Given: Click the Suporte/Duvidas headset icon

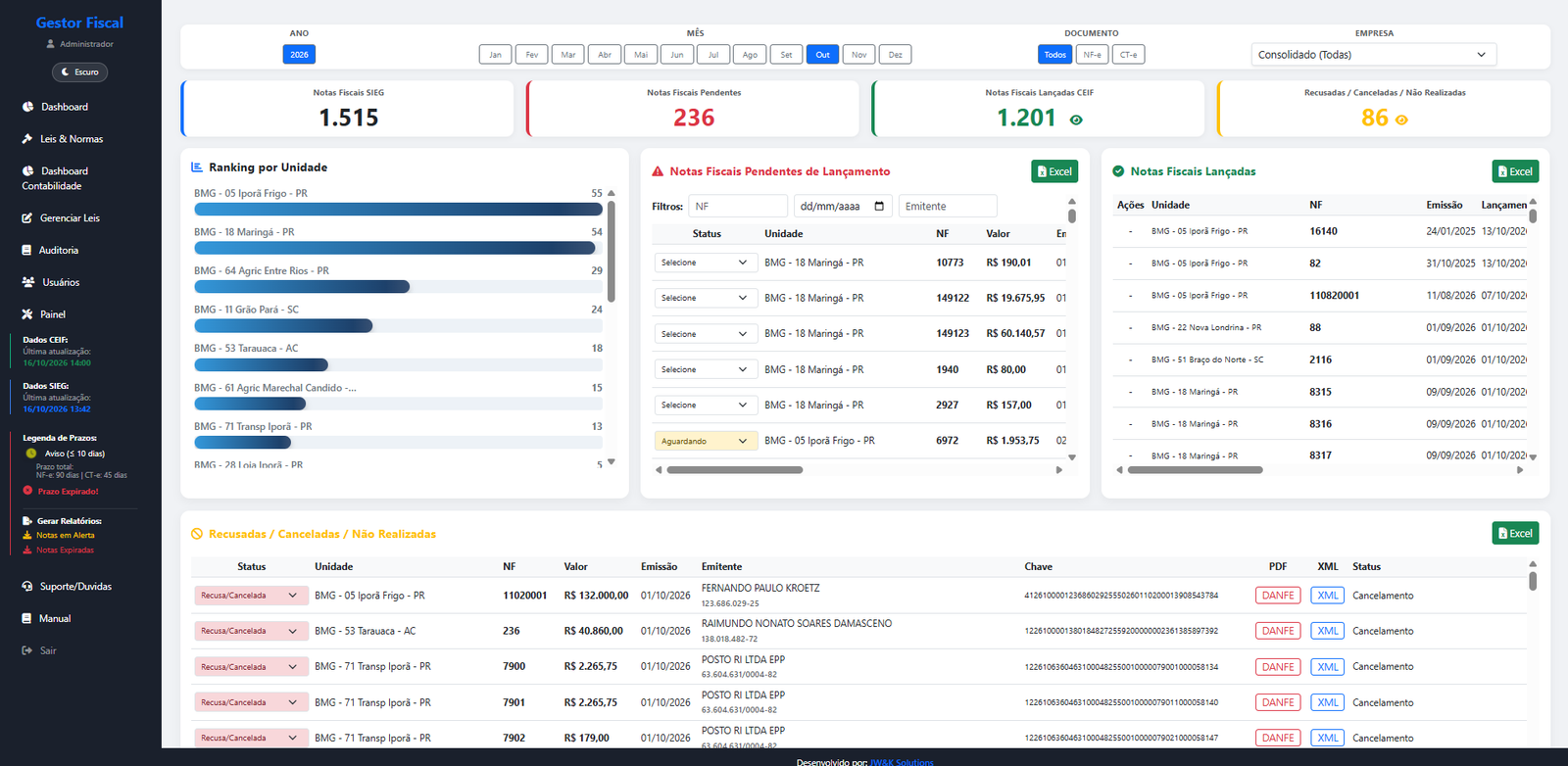Looking at the screenshot, I should pyautogui.click(x=27, y=587).
